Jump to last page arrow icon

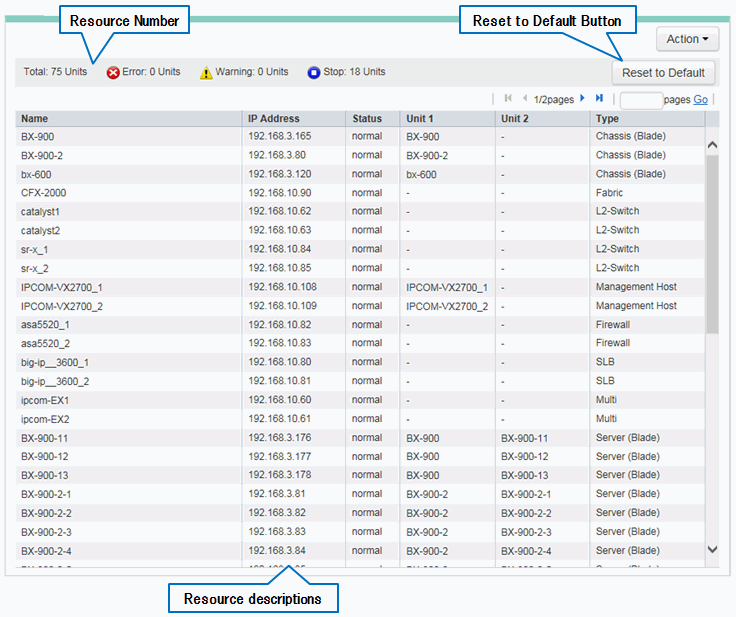click(599, 98)
